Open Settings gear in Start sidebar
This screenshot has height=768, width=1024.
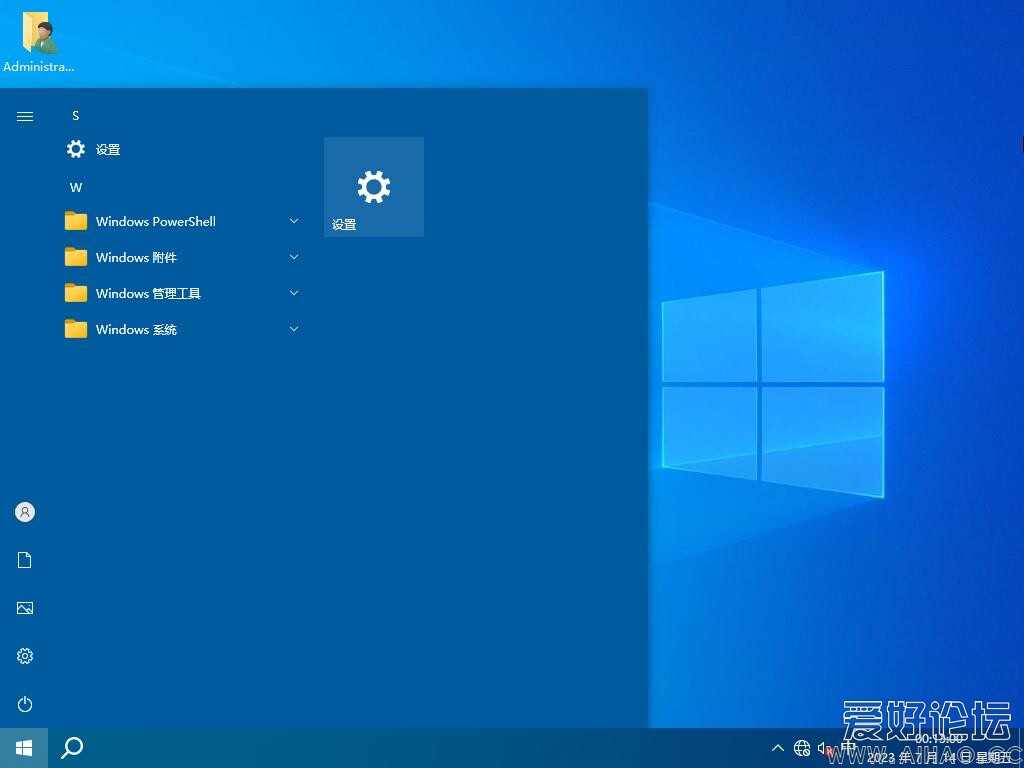point(25,656)
